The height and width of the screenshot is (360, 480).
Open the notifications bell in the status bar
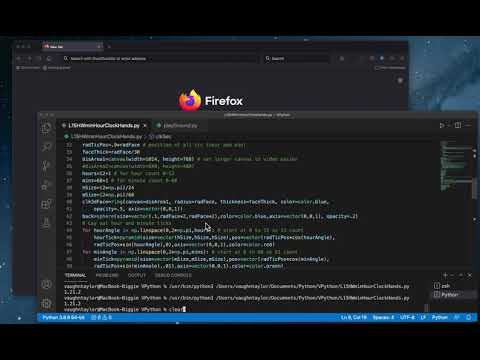[x=468, y=317]
